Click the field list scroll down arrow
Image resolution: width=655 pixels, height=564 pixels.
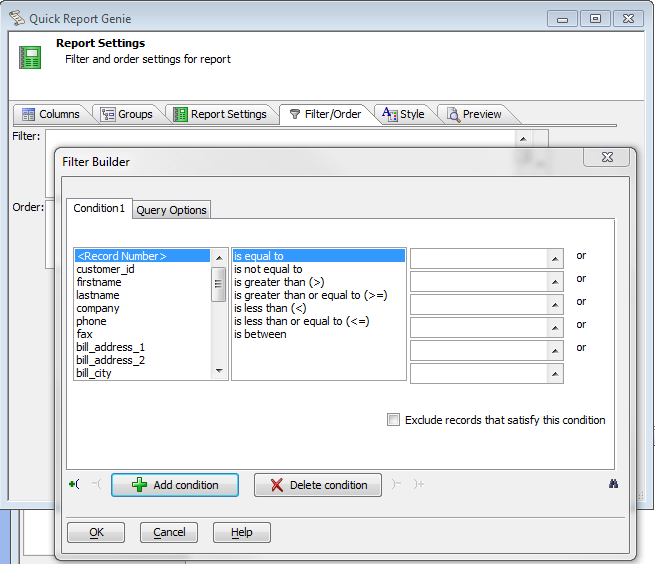pyautogui.click(x=219, y=371)
